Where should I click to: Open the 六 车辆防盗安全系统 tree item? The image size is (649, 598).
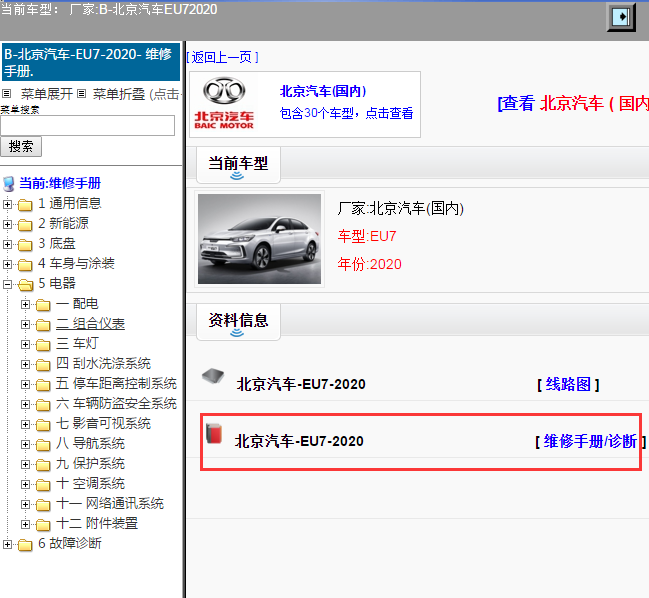(x=116, y=403)
